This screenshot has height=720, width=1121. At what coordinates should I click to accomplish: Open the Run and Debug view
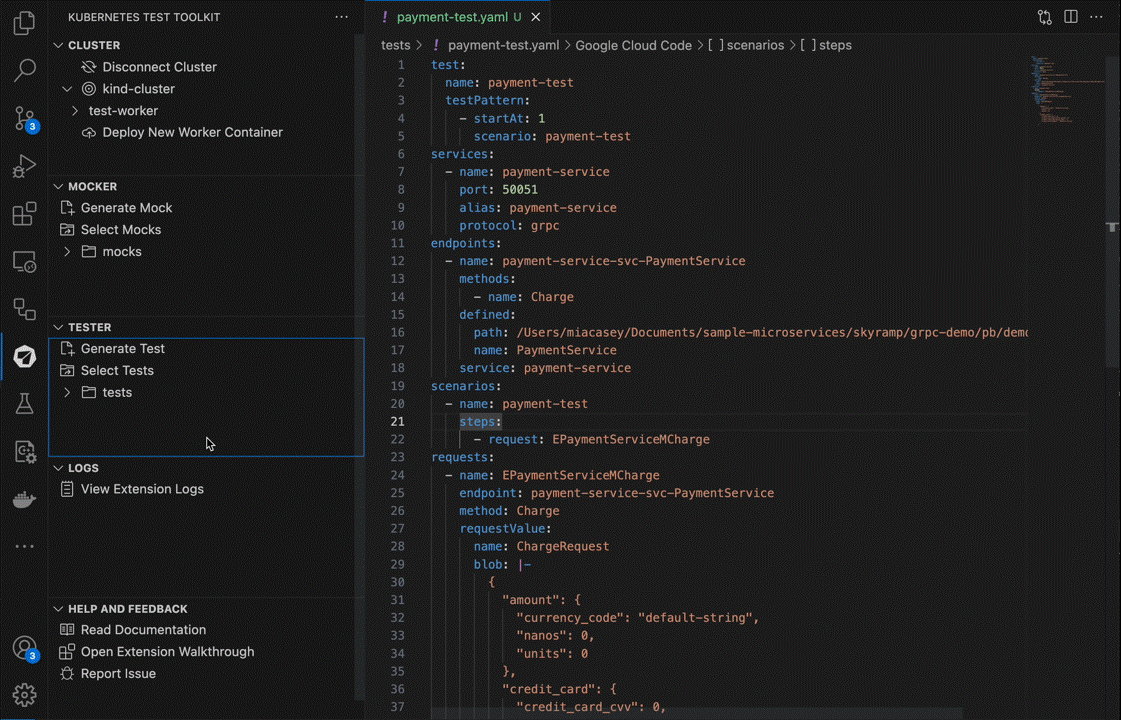click(x=24, y=166)
